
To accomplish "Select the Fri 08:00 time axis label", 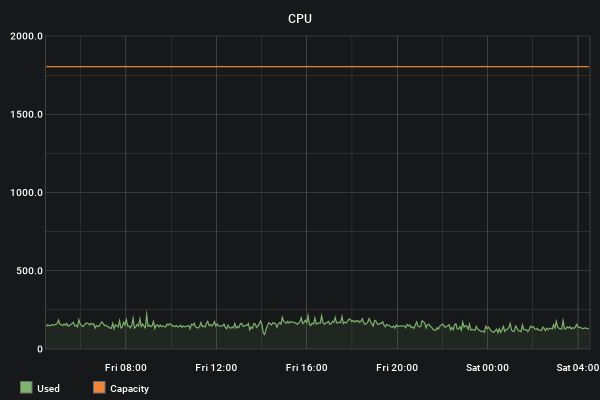I will [x=126, y=368].
